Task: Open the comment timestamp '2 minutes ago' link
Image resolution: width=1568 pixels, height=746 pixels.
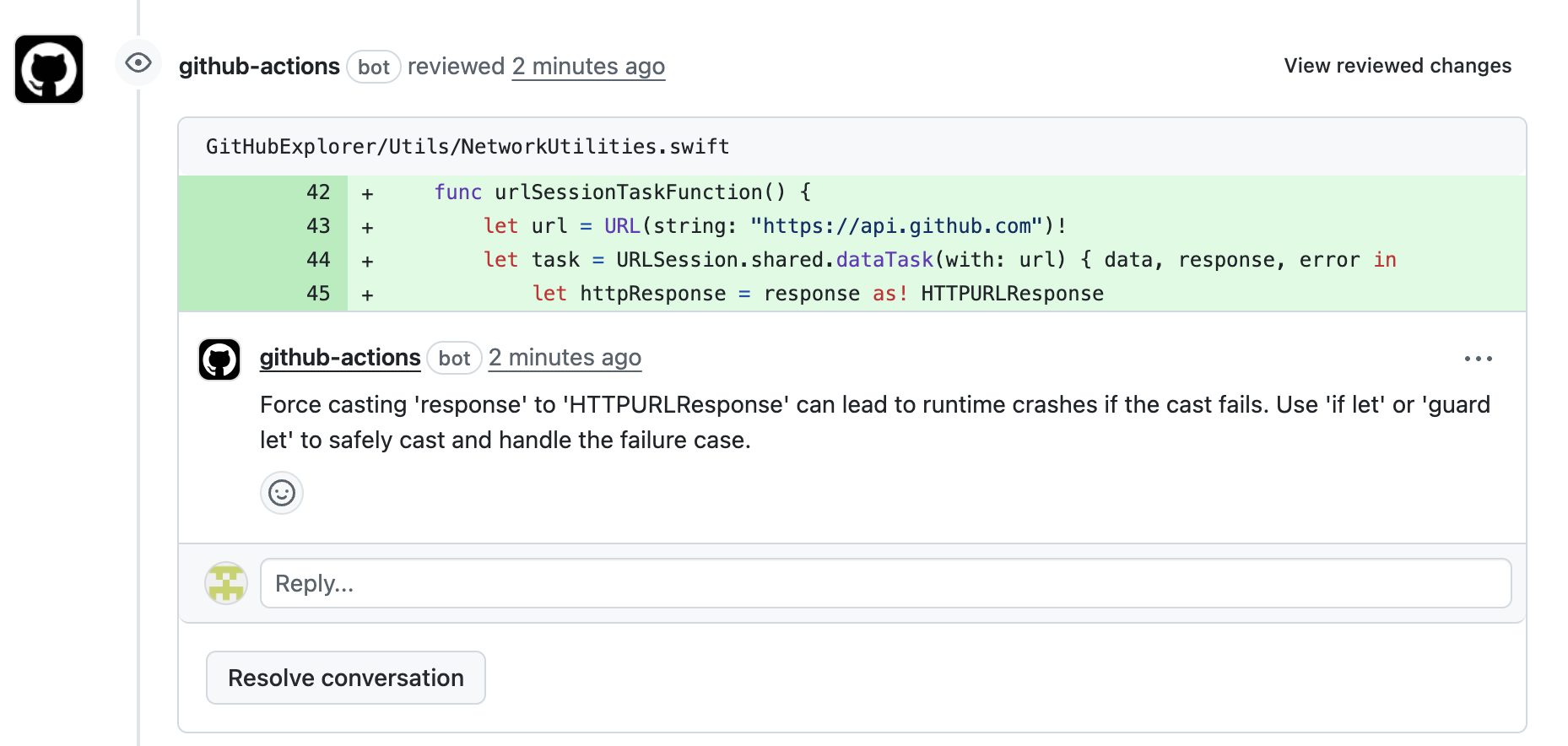Action: click(565, 358)
